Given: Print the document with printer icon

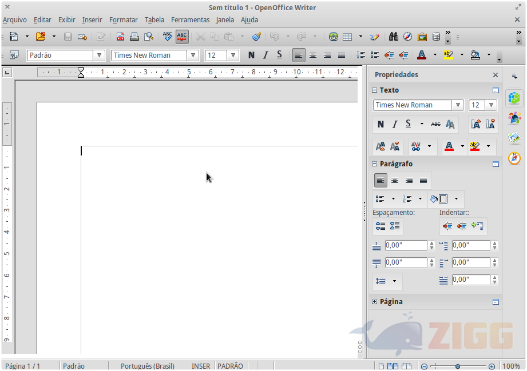Looking at the screenshot, I should click(x=134, y=37).
